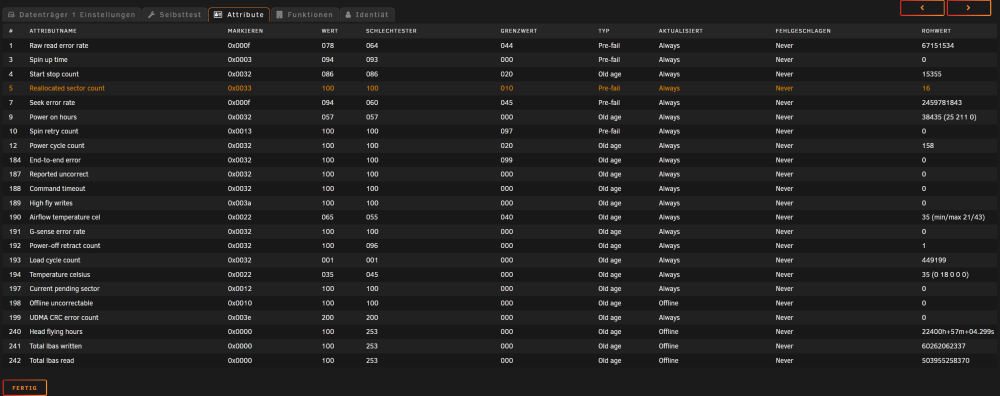The width and height of the screenshot is (1000, 396).
Task: Click threshold 099 in End-to-end error row
Action: (x=507, y=160)
